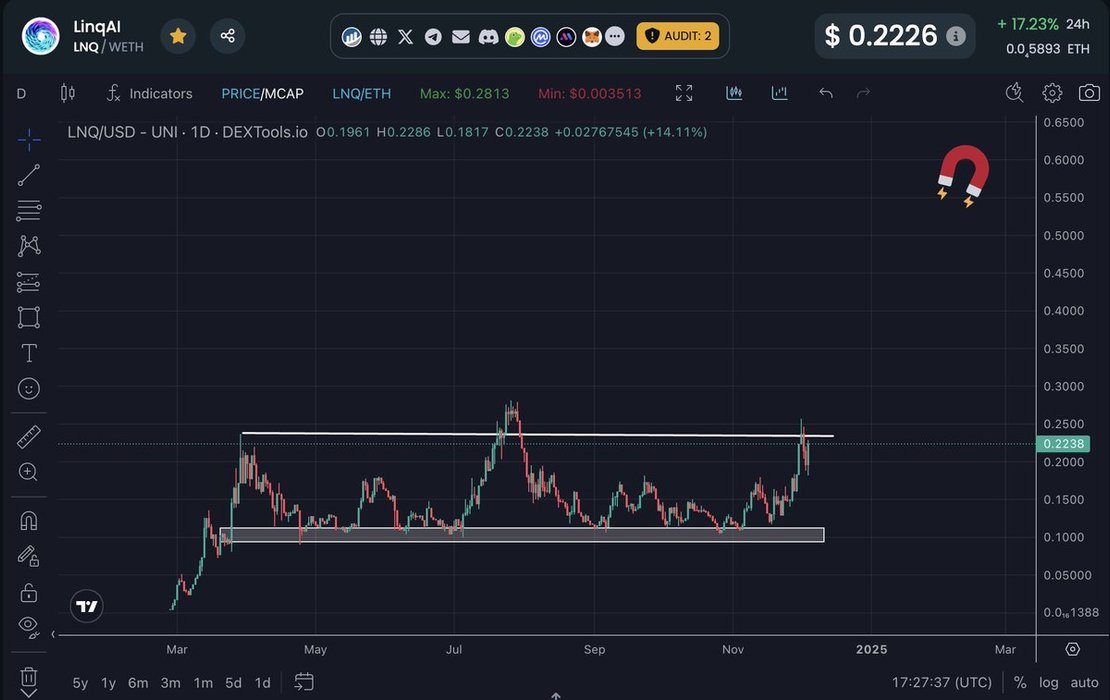
Task: Select the crosshair cursor tool
Action: (29, 140)
